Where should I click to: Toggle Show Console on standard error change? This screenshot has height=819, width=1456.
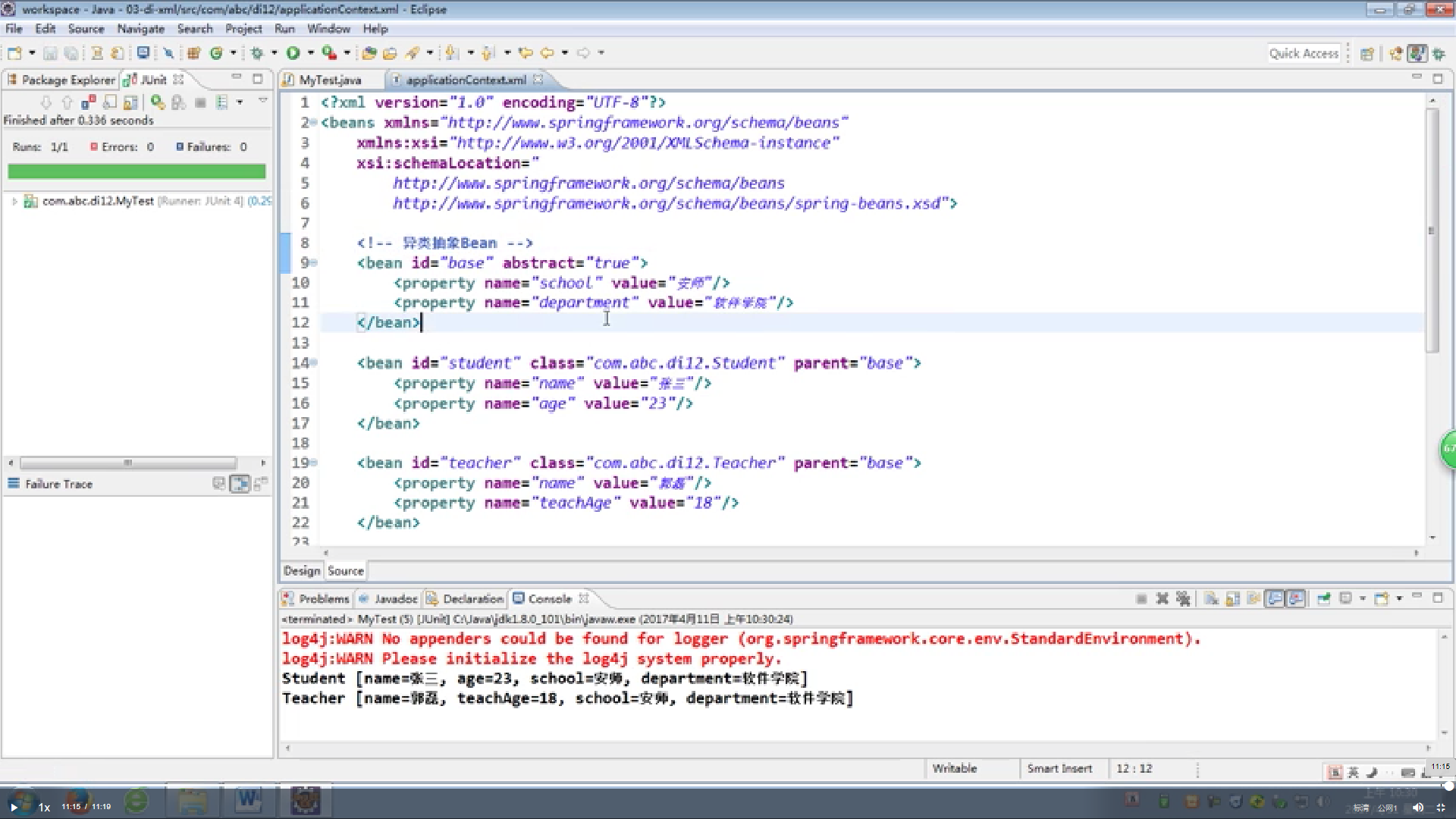1297,599
